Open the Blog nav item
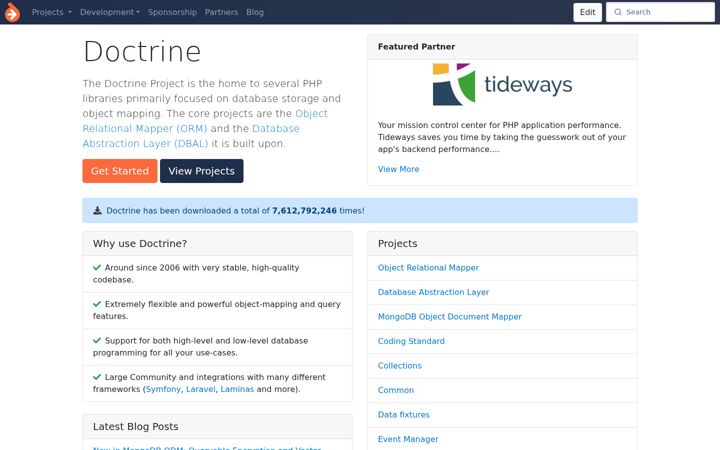The width and height of the screenshot is (720, 450). point(255,12)
